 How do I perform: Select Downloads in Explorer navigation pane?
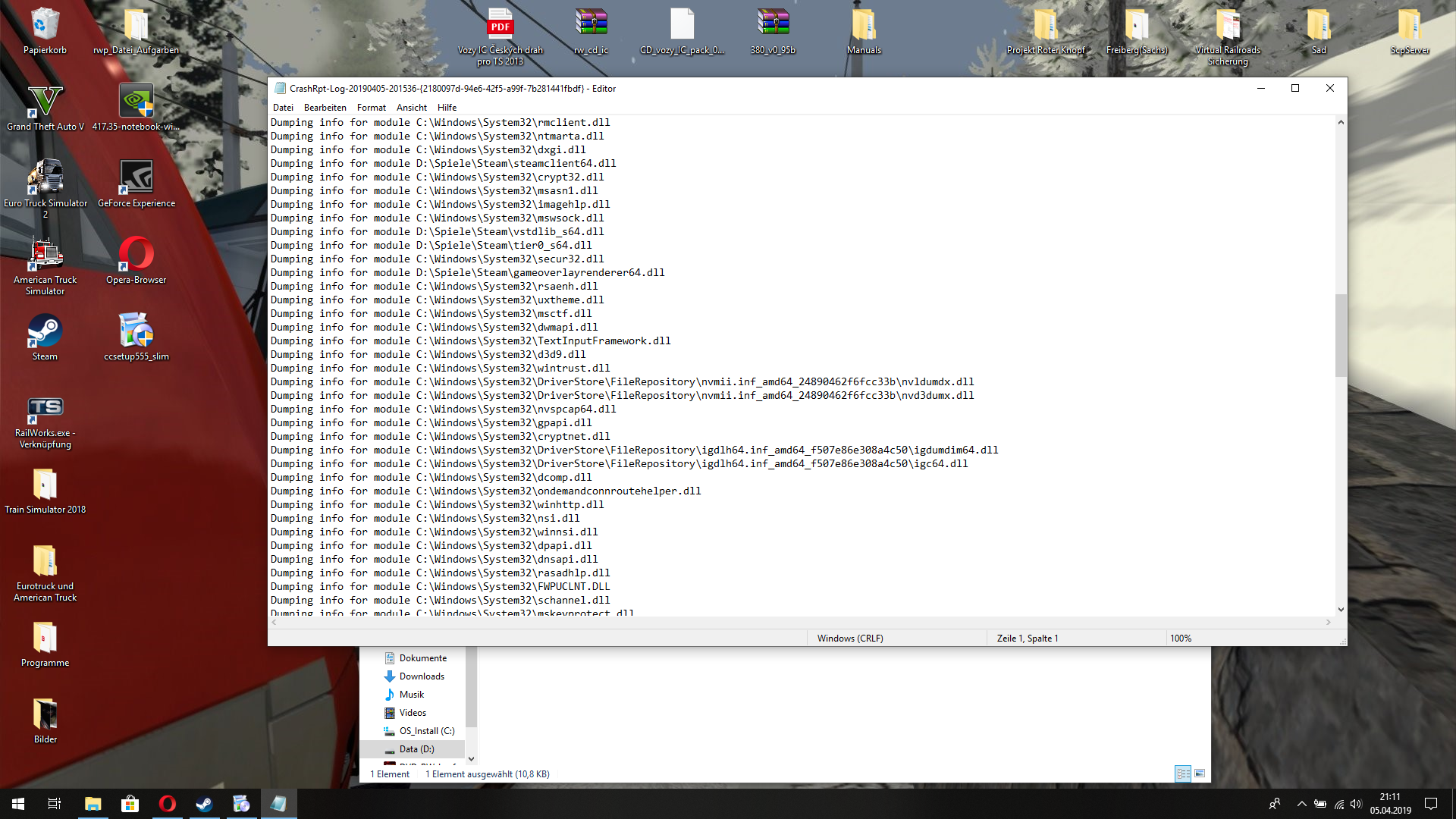[422, 676]
